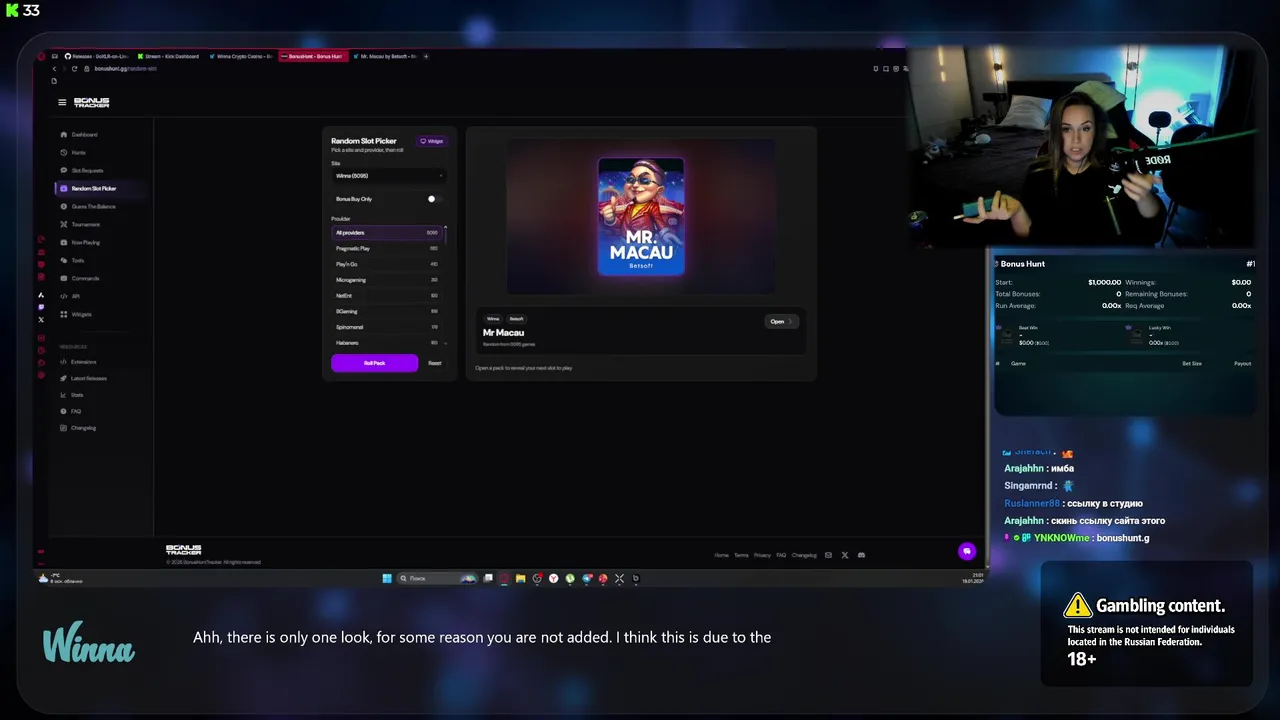Click the Changelog icon in sidebar

[64, 428]
